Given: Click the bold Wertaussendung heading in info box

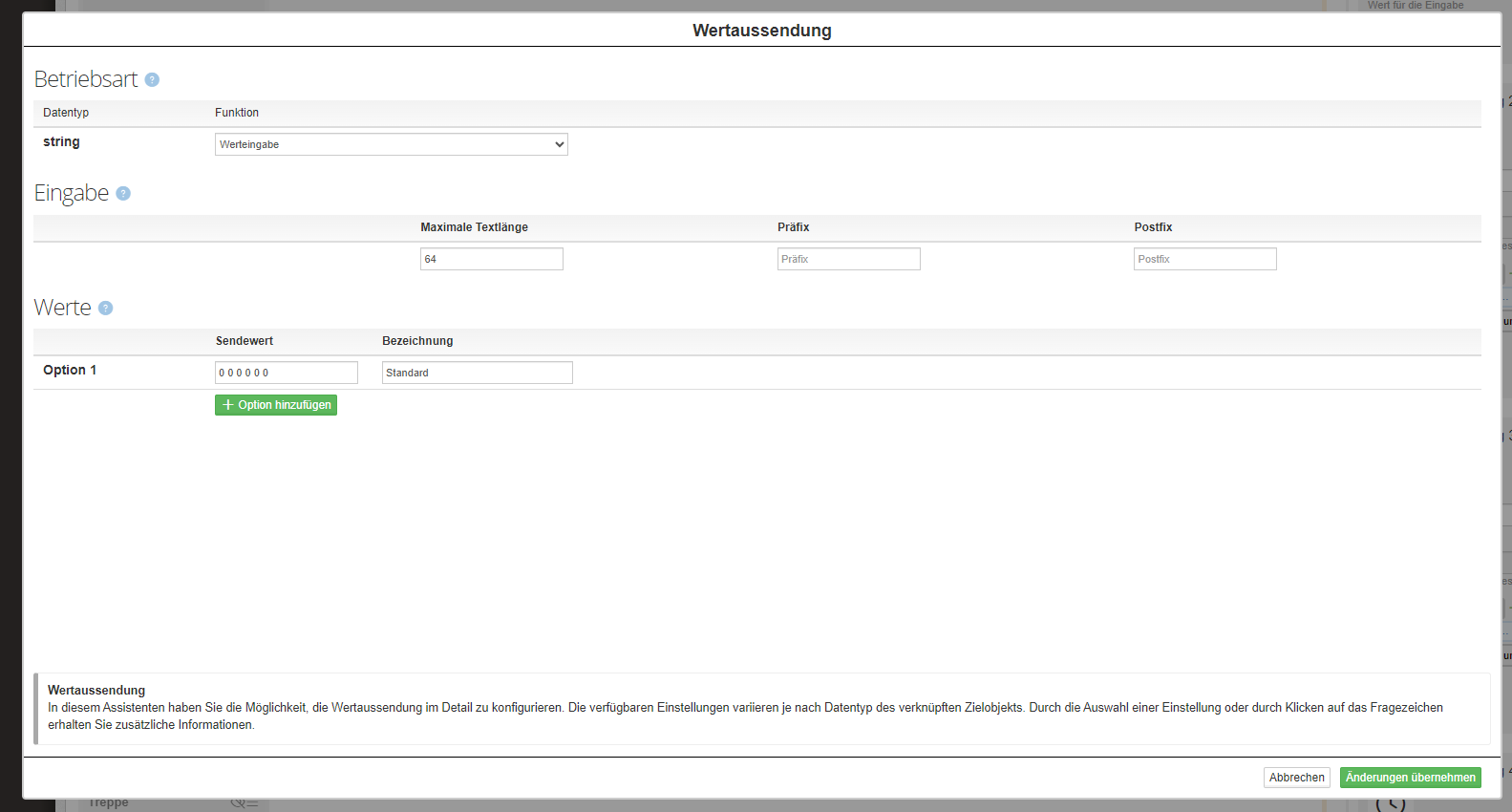Looking at the screenshot, I should (x=96, y=690).
